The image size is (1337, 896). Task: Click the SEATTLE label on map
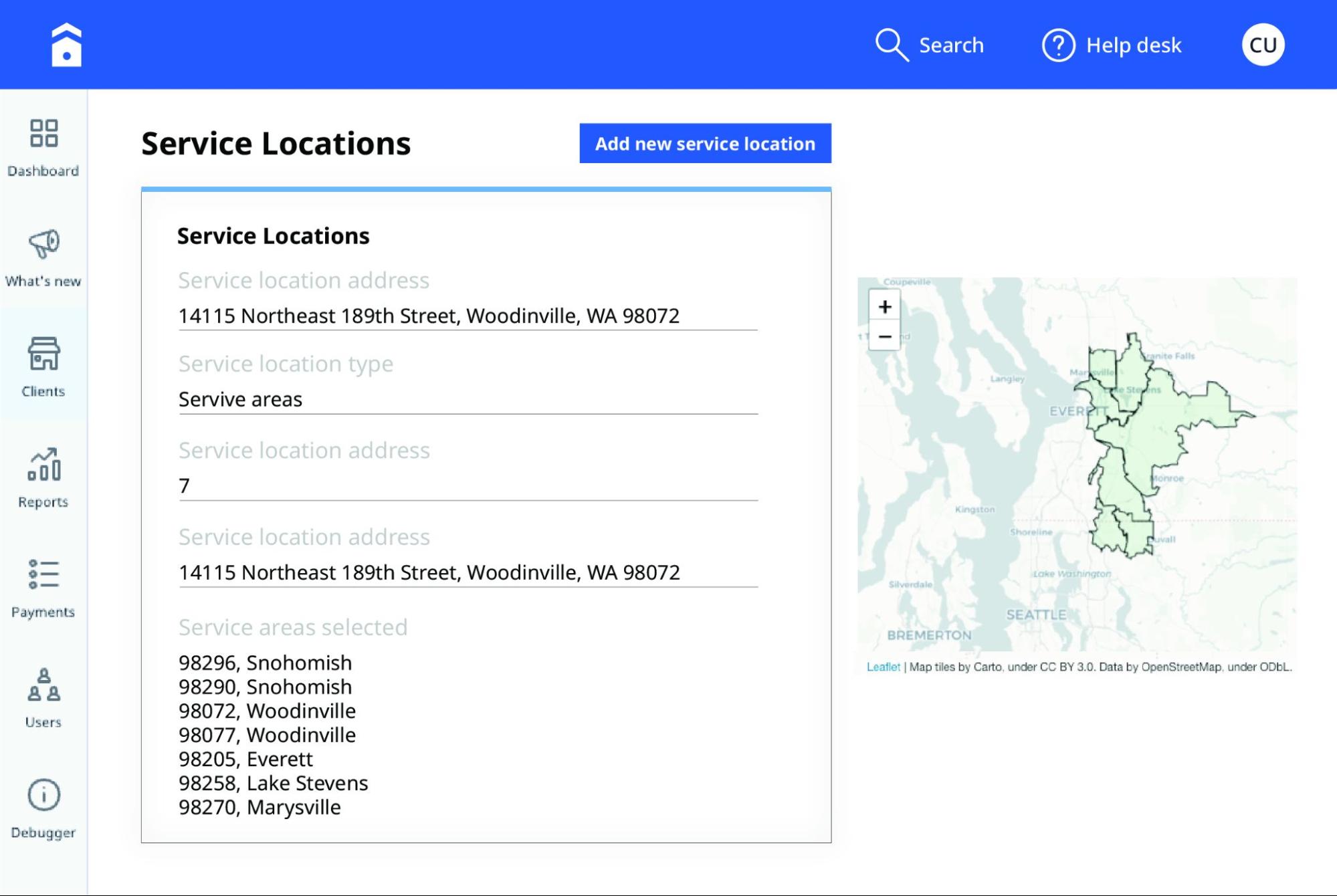[x=1036, y=614]
